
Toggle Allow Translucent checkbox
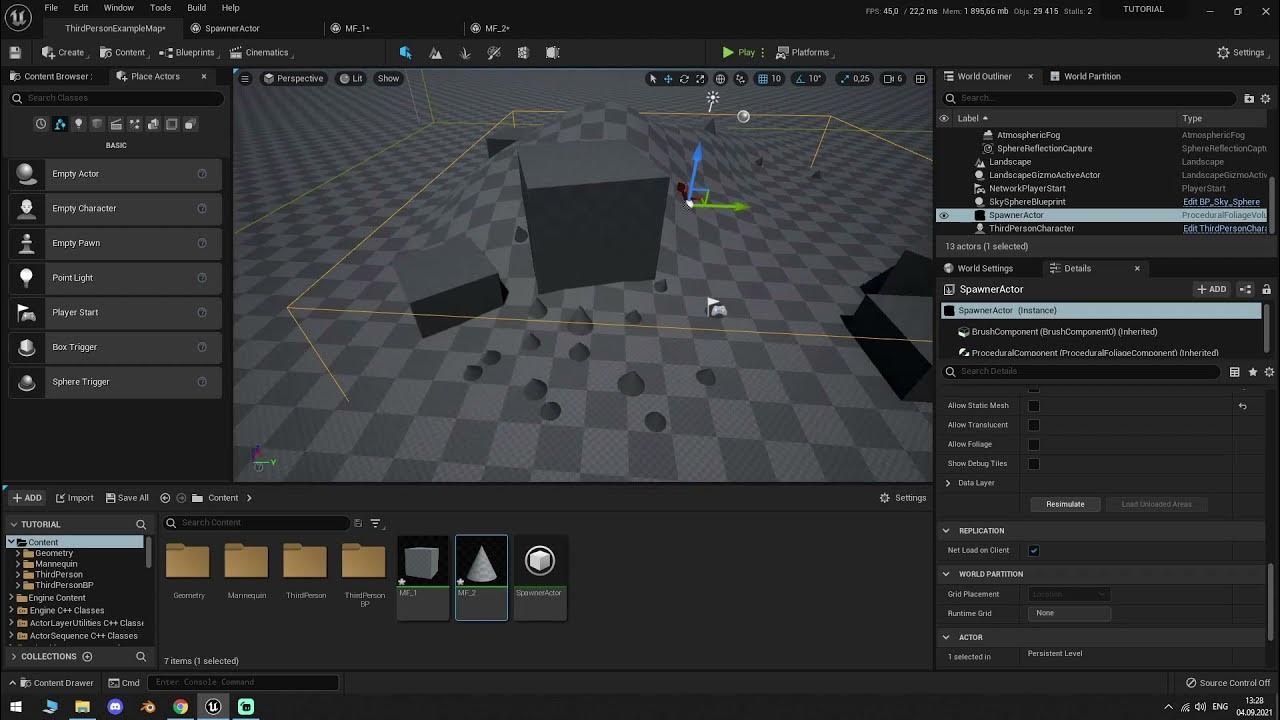1034,425
